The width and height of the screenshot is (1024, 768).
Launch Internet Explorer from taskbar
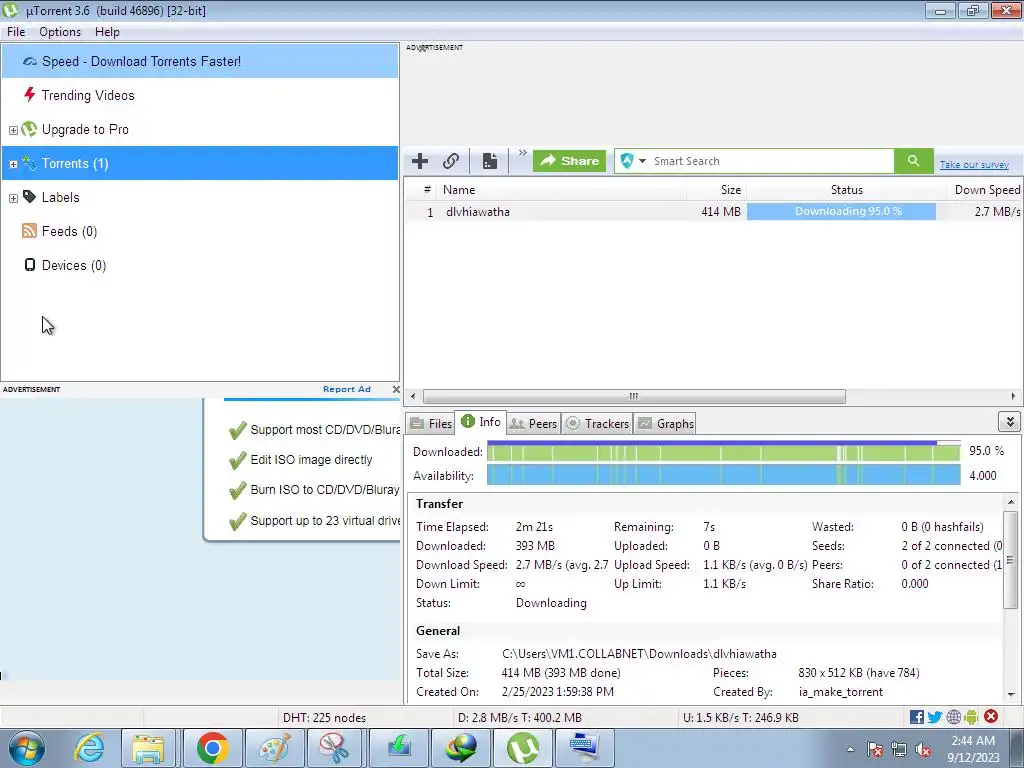click(x=89, y=748)
